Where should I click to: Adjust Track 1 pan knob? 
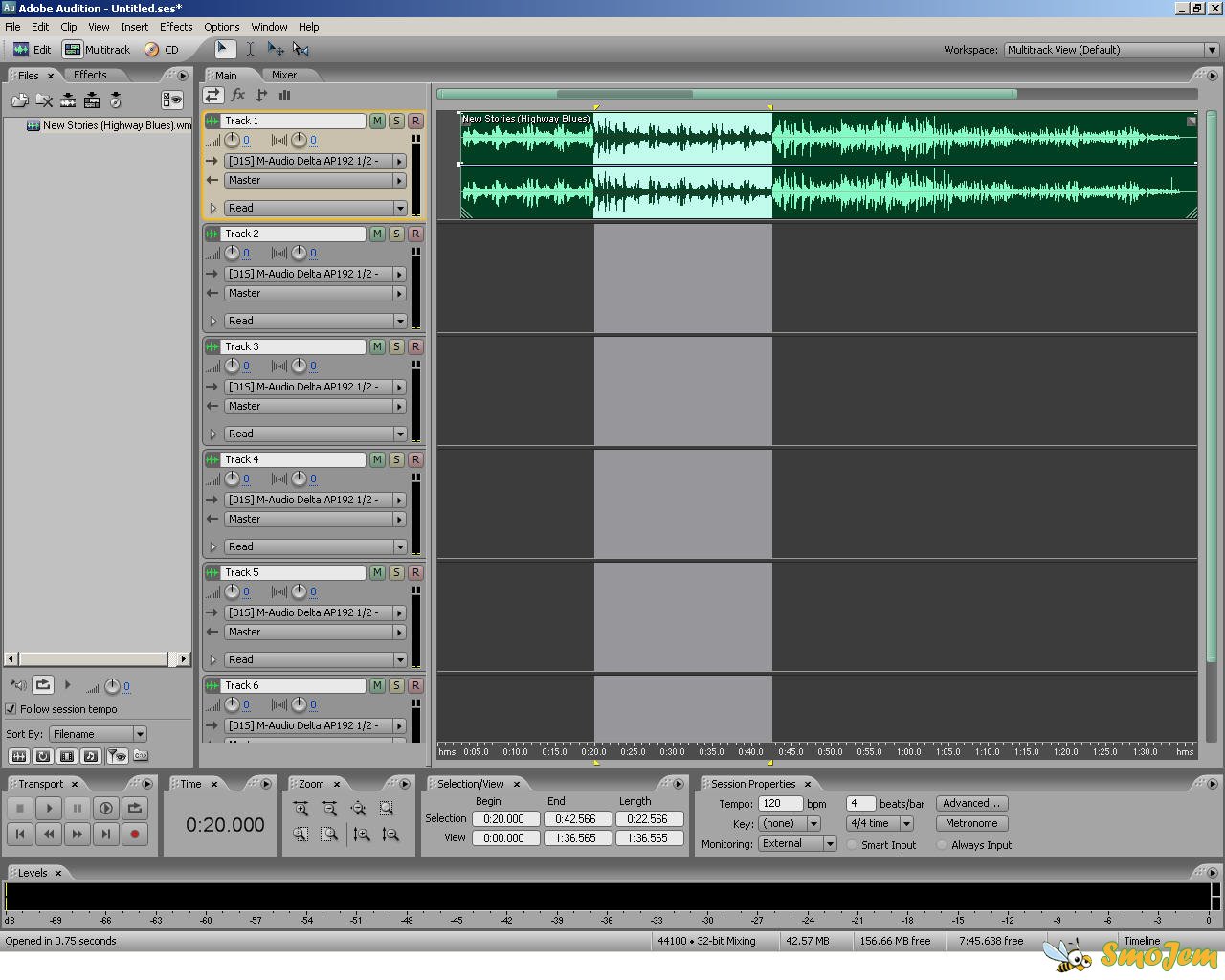click(x=299, y=140)
